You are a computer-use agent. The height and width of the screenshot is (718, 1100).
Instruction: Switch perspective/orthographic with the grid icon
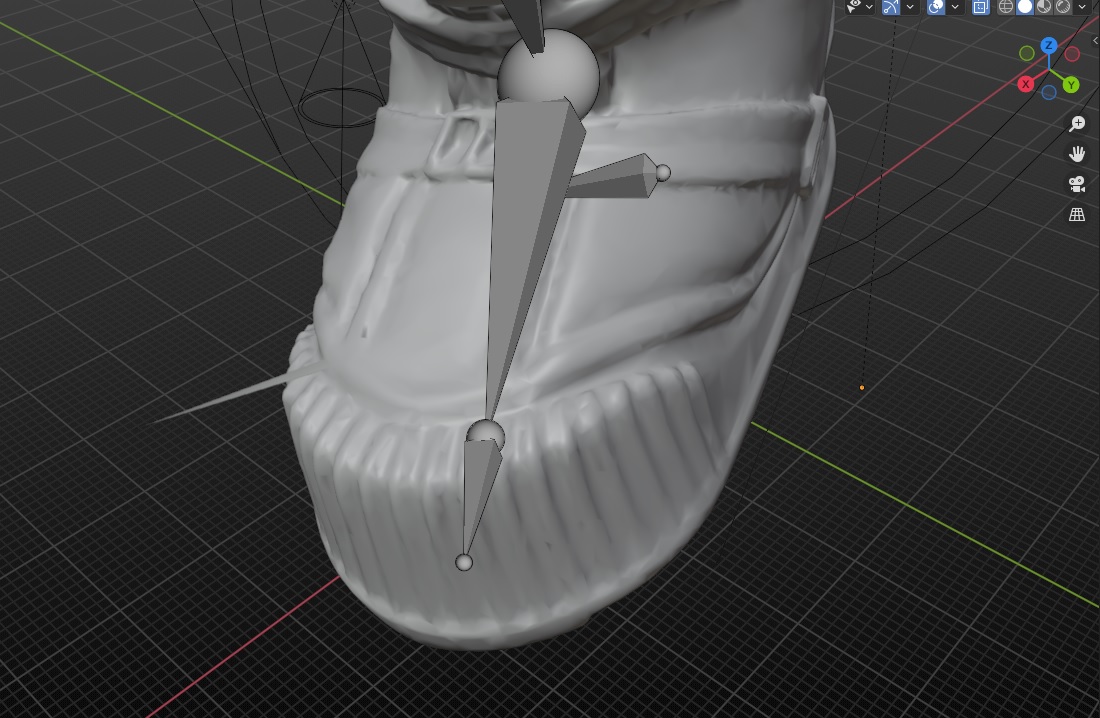pyautogui.click(x=1077, y=214)
